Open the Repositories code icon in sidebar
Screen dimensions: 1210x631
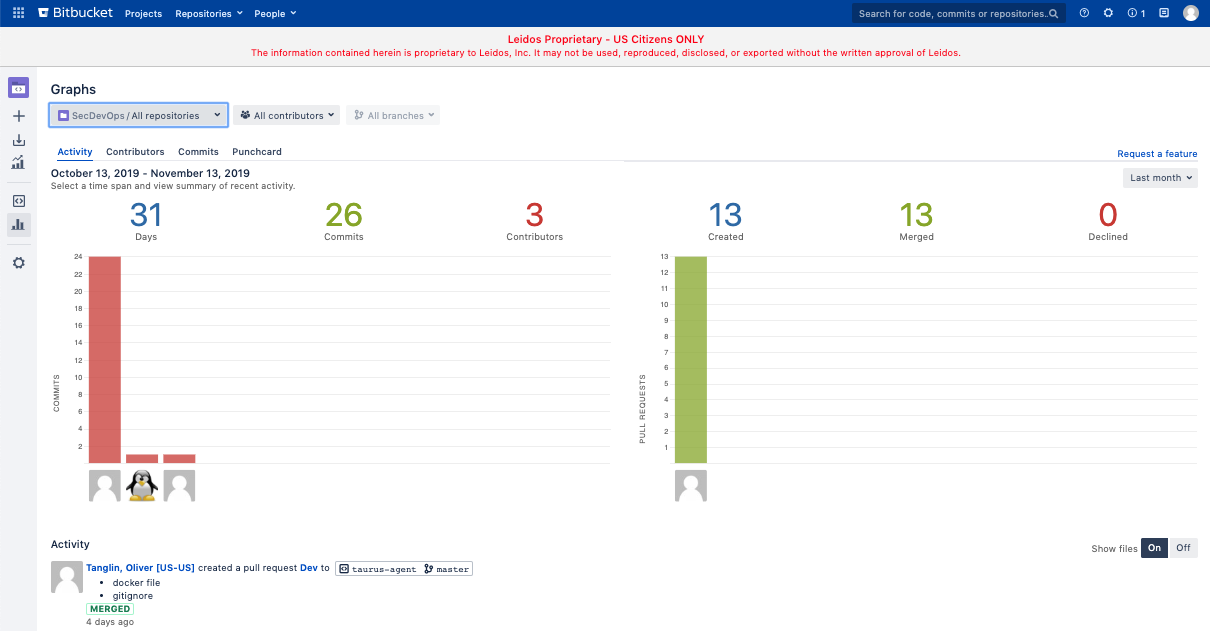click(x=18, y=201)
